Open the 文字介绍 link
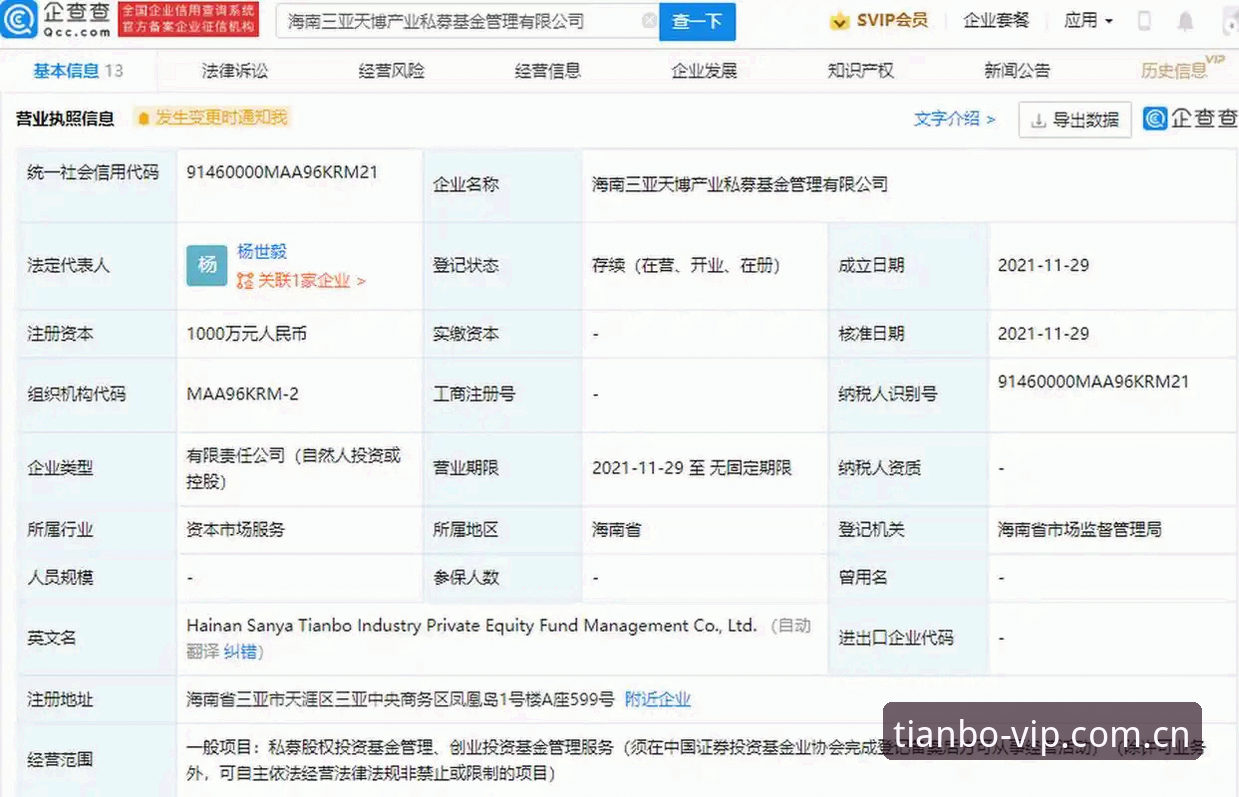The image size is (1239, 797). point(954,119)
